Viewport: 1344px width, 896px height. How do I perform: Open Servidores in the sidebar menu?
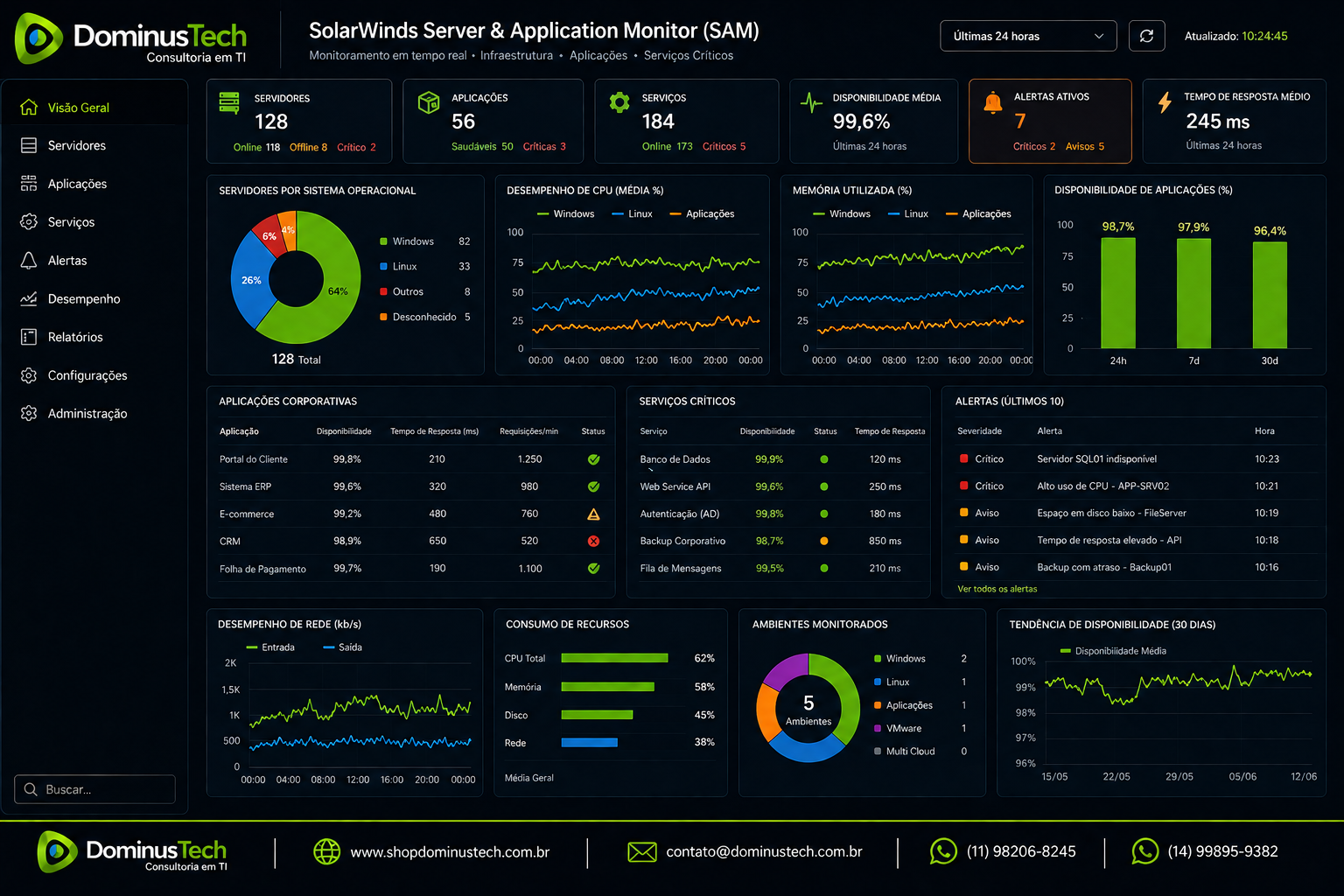pyautogui.click(x=77, y=145)
